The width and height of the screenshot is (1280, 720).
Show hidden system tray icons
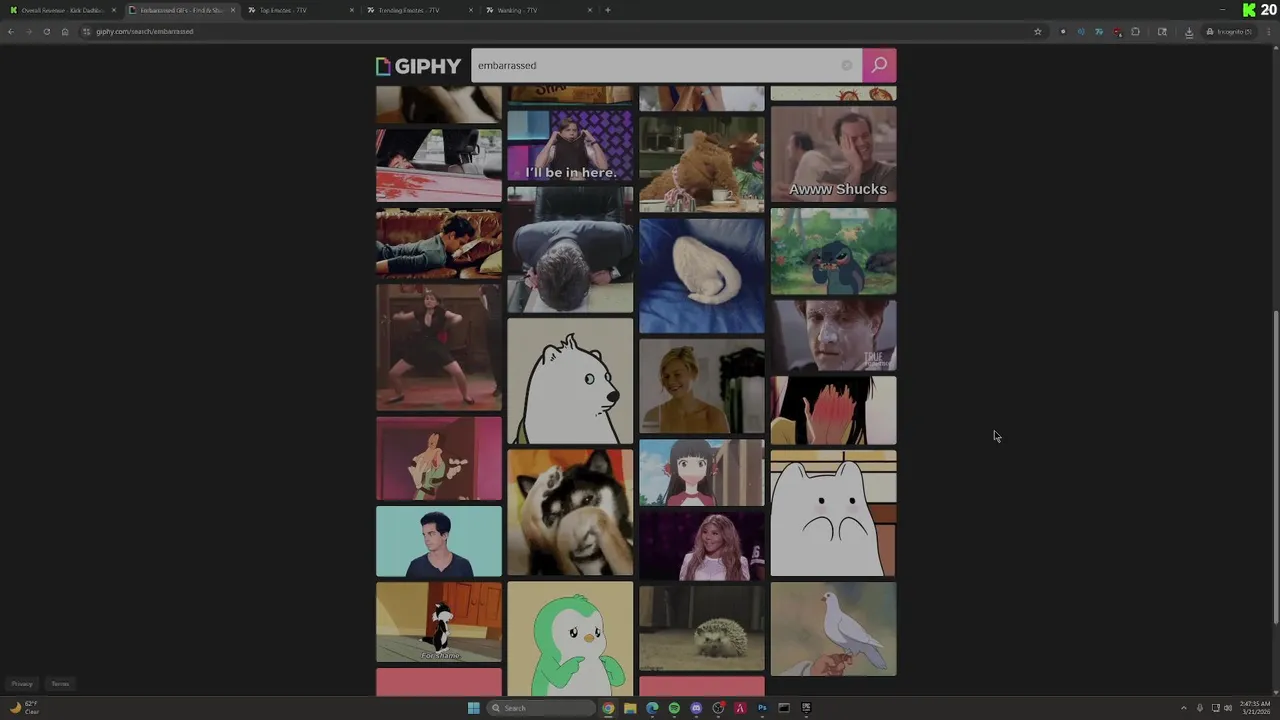click(1184, 708)
